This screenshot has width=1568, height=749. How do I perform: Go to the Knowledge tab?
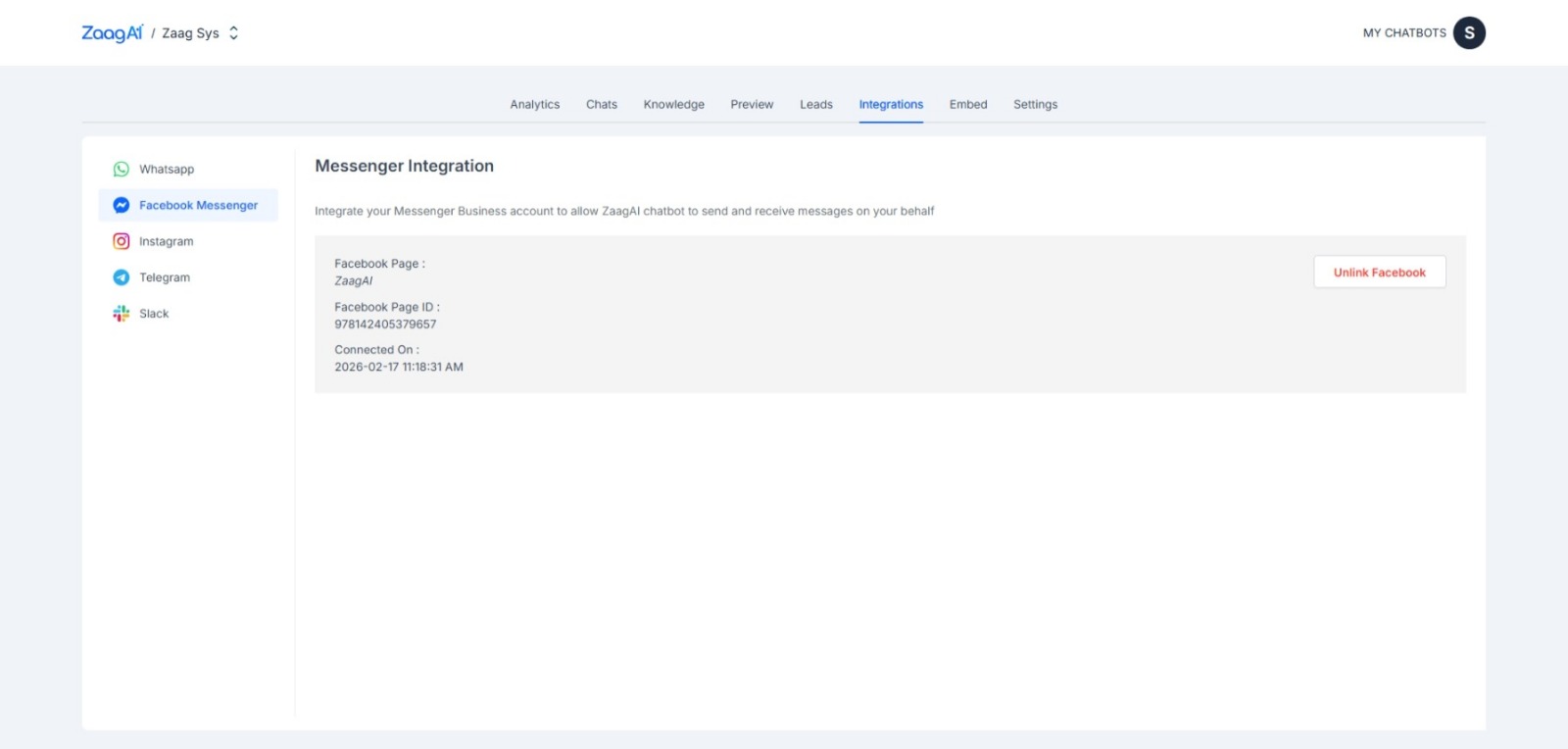[x=674, y=105]
